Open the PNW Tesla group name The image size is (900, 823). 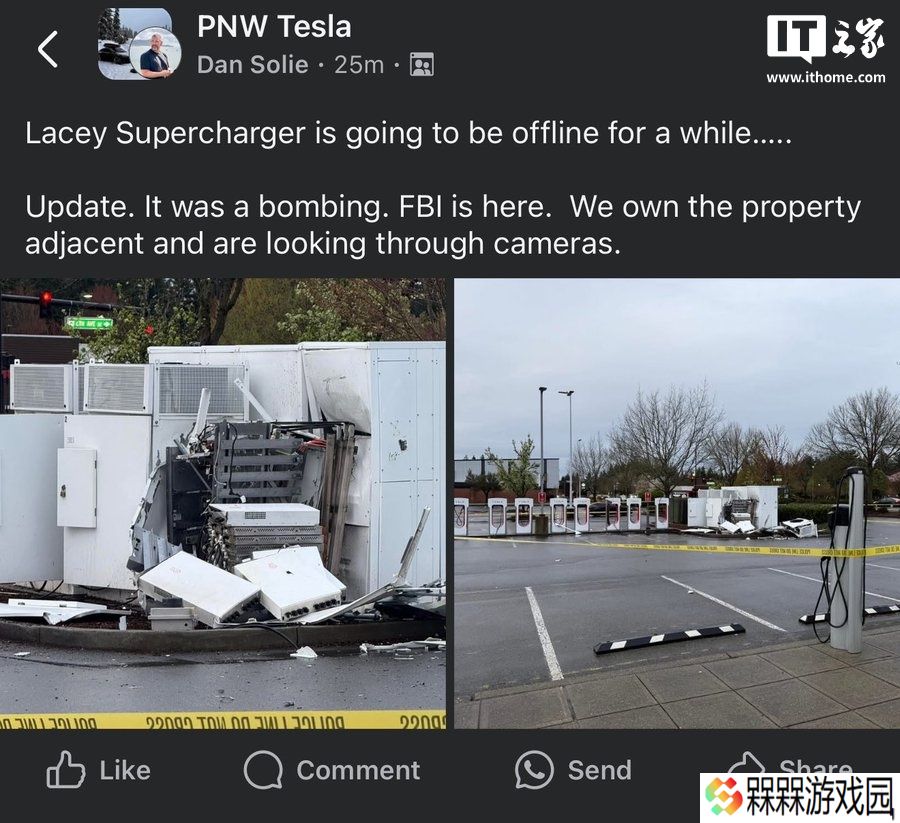[x=274, y=26]
